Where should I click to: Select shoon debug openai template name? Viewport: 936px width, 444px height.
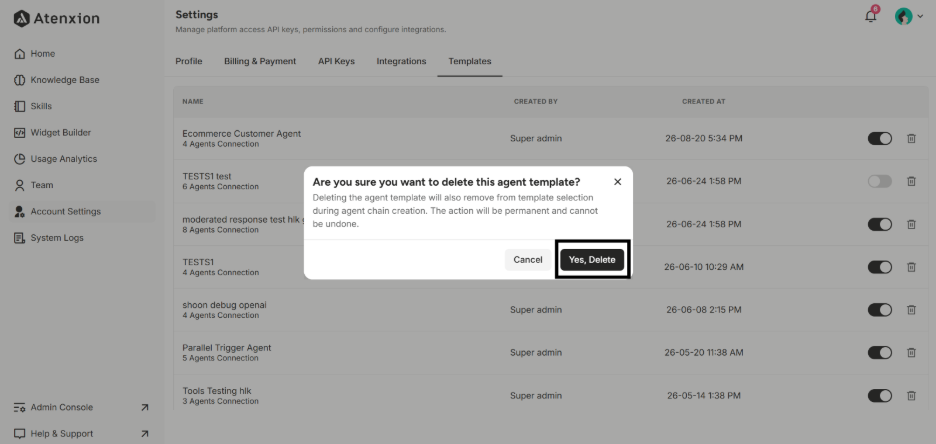[x=224, y=305]
